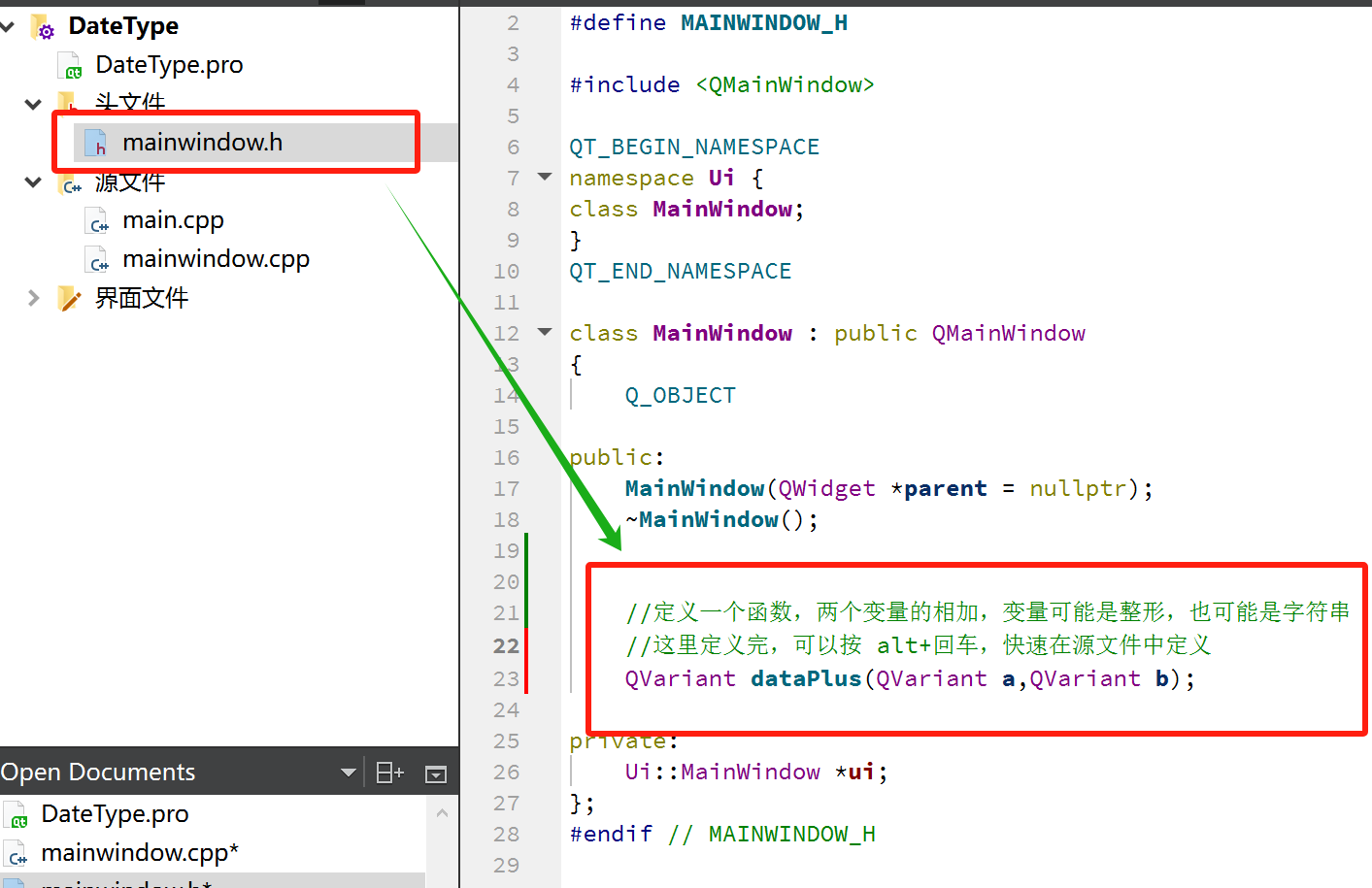
Task: Expand the 界面文件 folder
Action: pos(33,298)
